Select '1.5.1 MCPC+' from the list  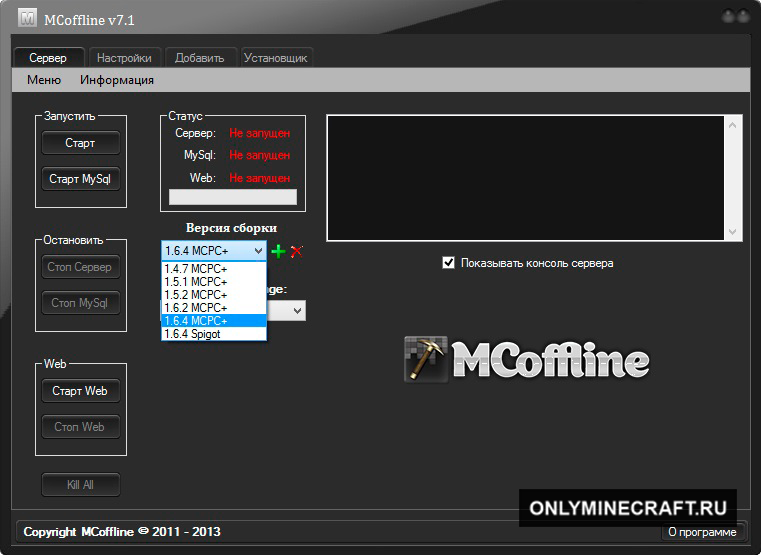pos(214,281)
